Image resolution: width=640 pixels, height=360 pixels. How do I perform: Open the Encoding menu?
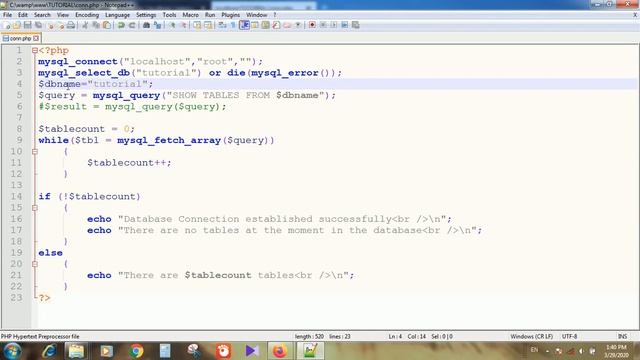tap(87, 15)
